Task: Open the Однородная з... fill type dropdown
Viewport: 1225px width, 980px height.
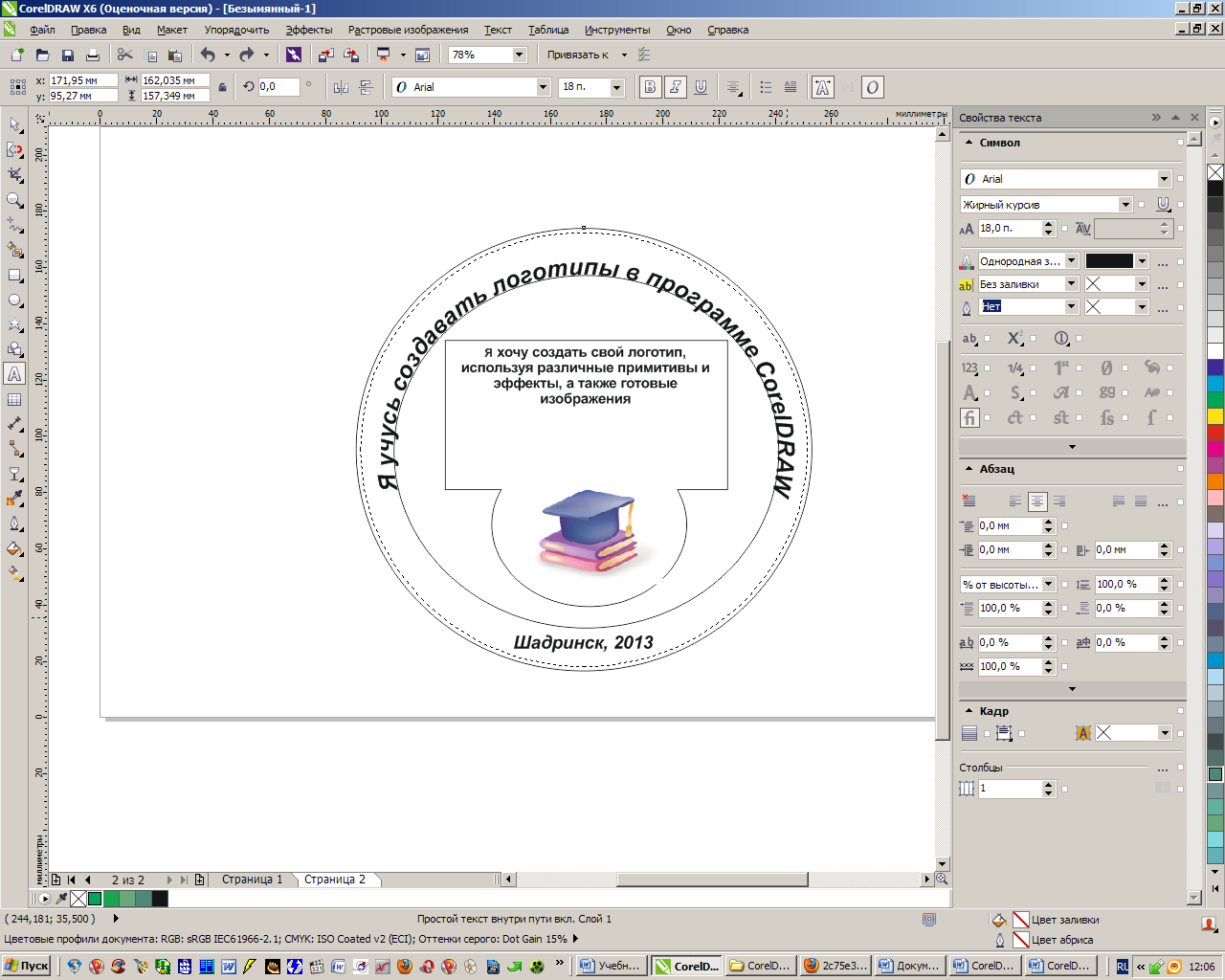Action: [1071, 260]
